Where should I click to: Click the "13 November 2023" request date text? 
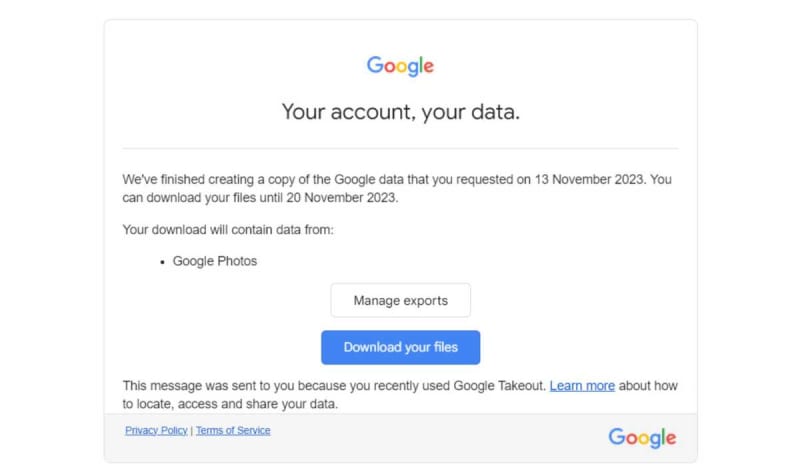(x=590, y=180)
